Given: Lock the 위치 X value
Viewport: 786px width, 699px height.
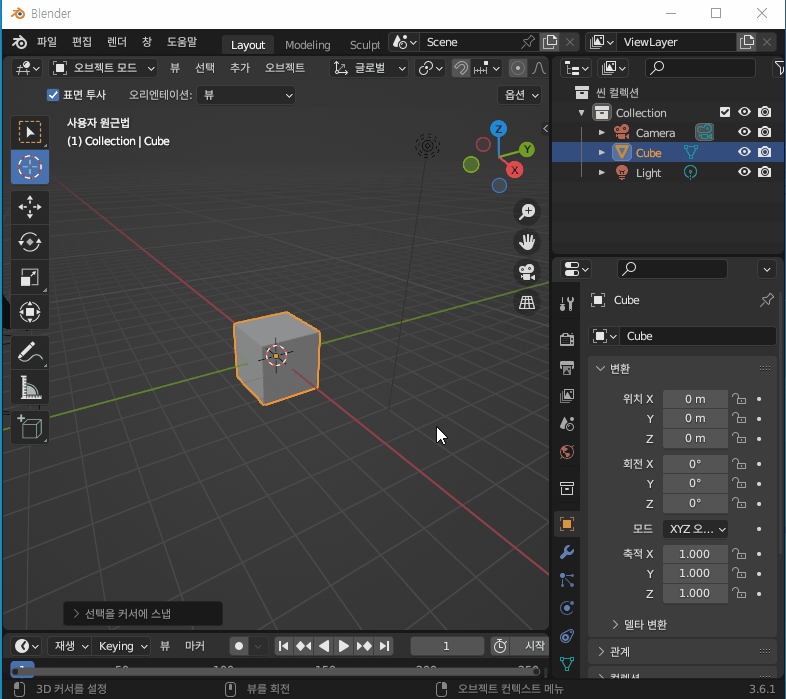Looking at the screenshot, I should pos(739,399).
